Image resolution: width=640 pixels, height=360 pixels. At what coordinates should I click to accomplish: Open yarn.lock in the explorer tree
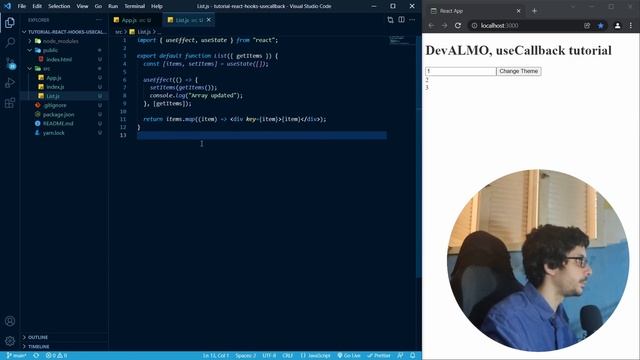[x=53, y=133]
